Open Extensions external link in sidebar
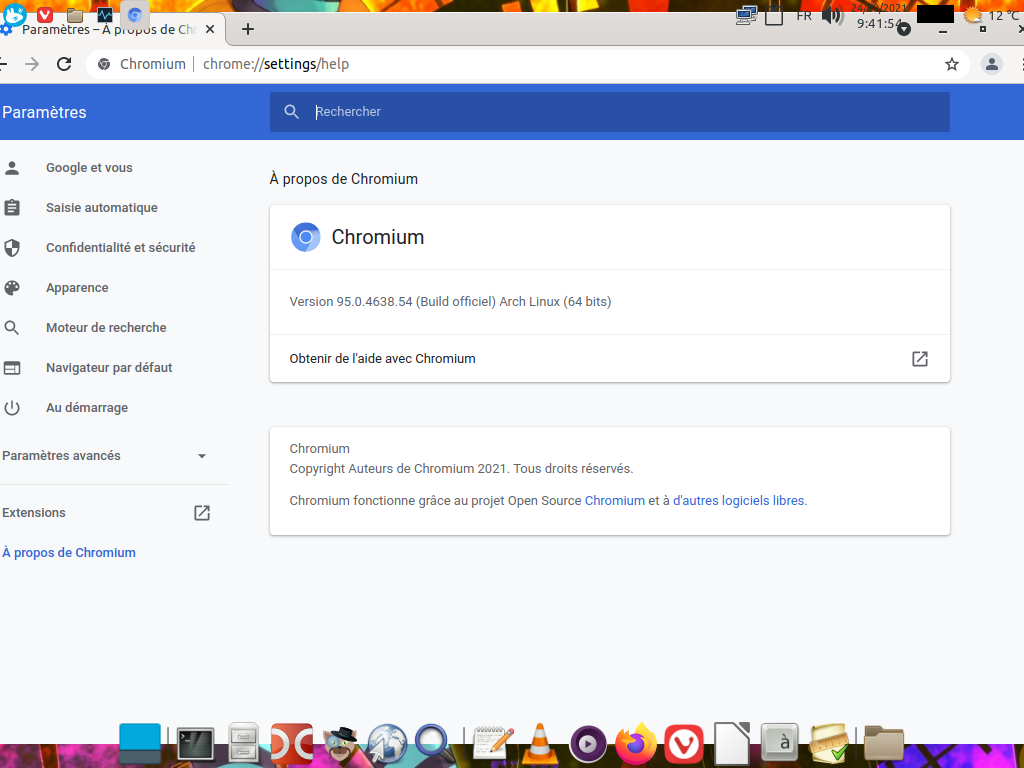Image resolution: width=1024 pixels, height=768 pixels. click(x=202, y=513)
